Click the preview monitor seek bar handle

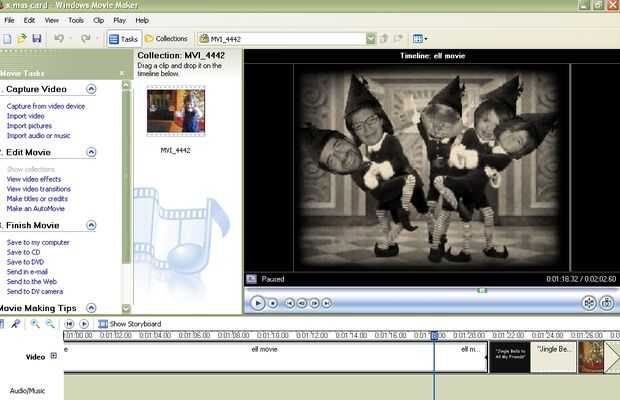(x=481, y=291)
